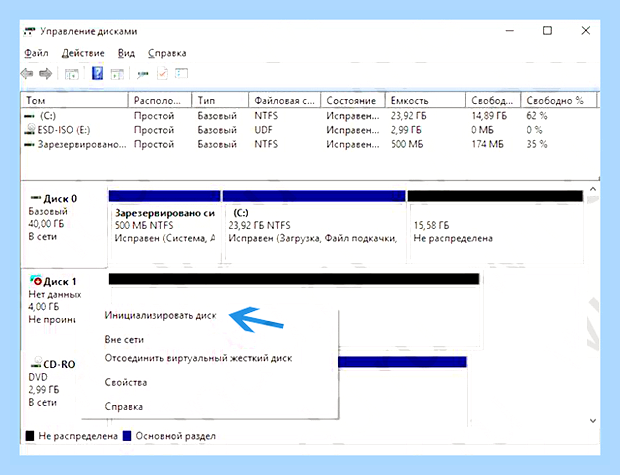Open the Действие menu
Viewport: 620px width, 475px height.
(x=83, y=53)
